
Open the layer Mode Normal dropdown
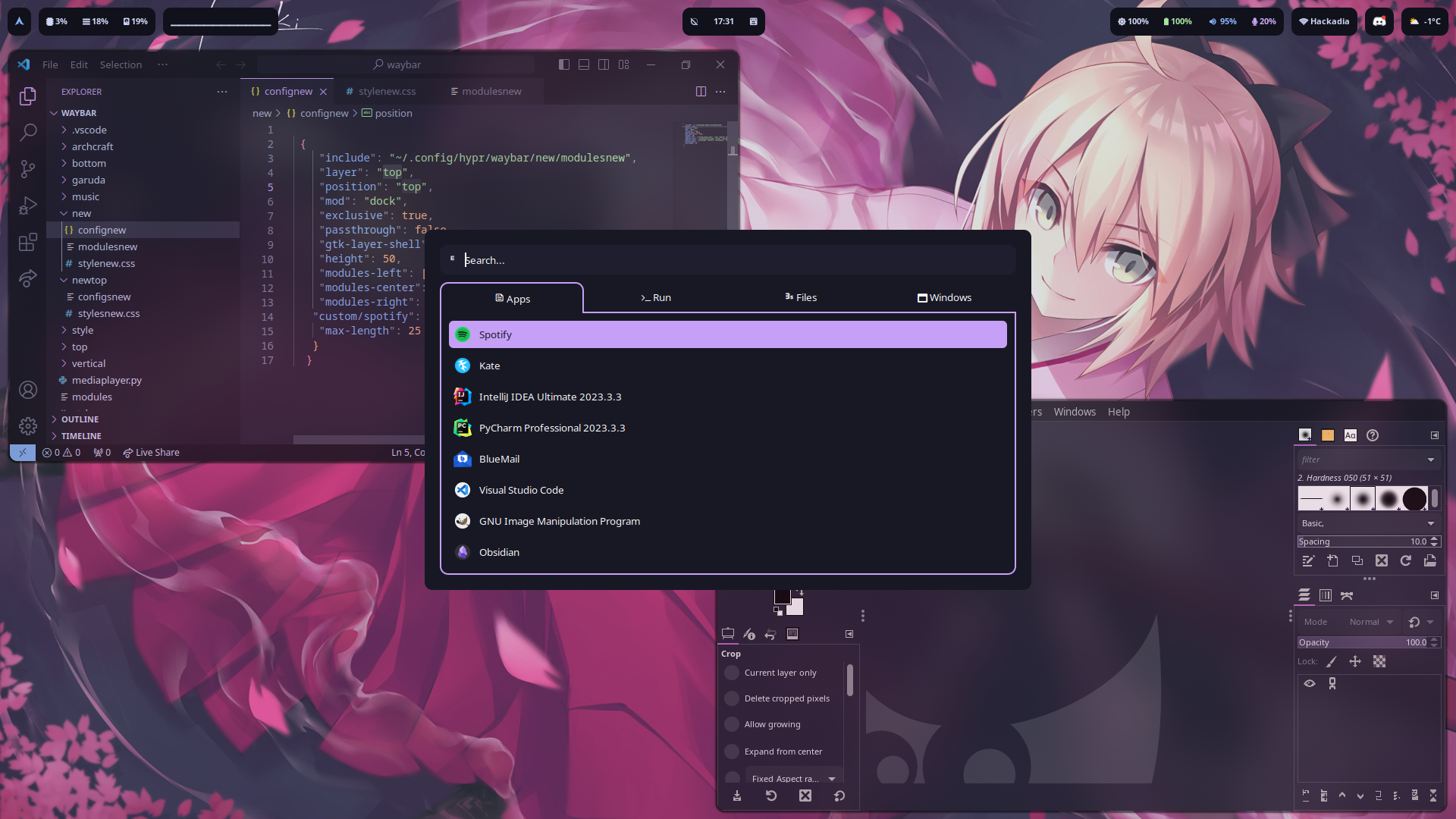[1371, 622]
